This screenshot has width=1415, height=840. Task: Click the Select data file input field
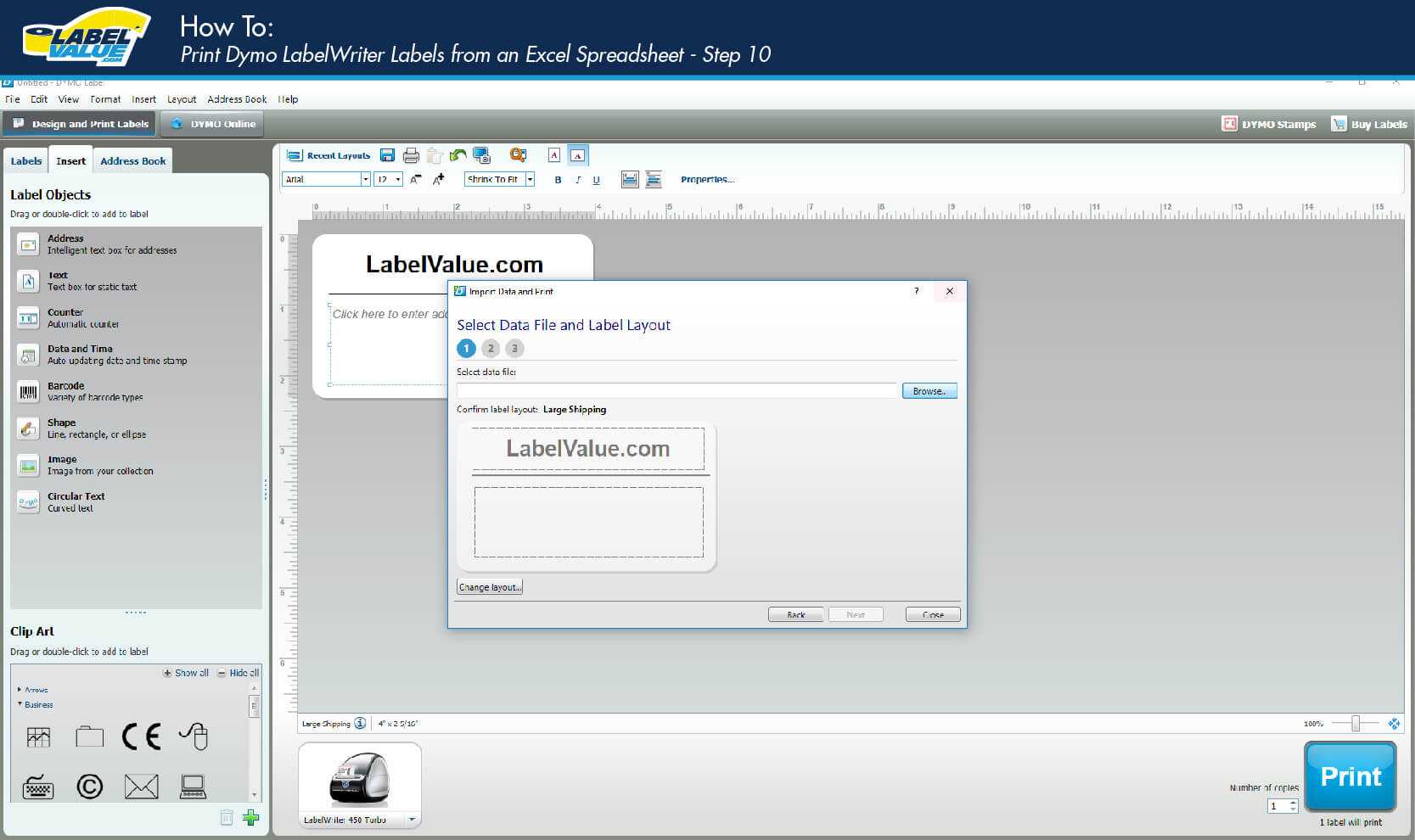click(x=675, y=389)
